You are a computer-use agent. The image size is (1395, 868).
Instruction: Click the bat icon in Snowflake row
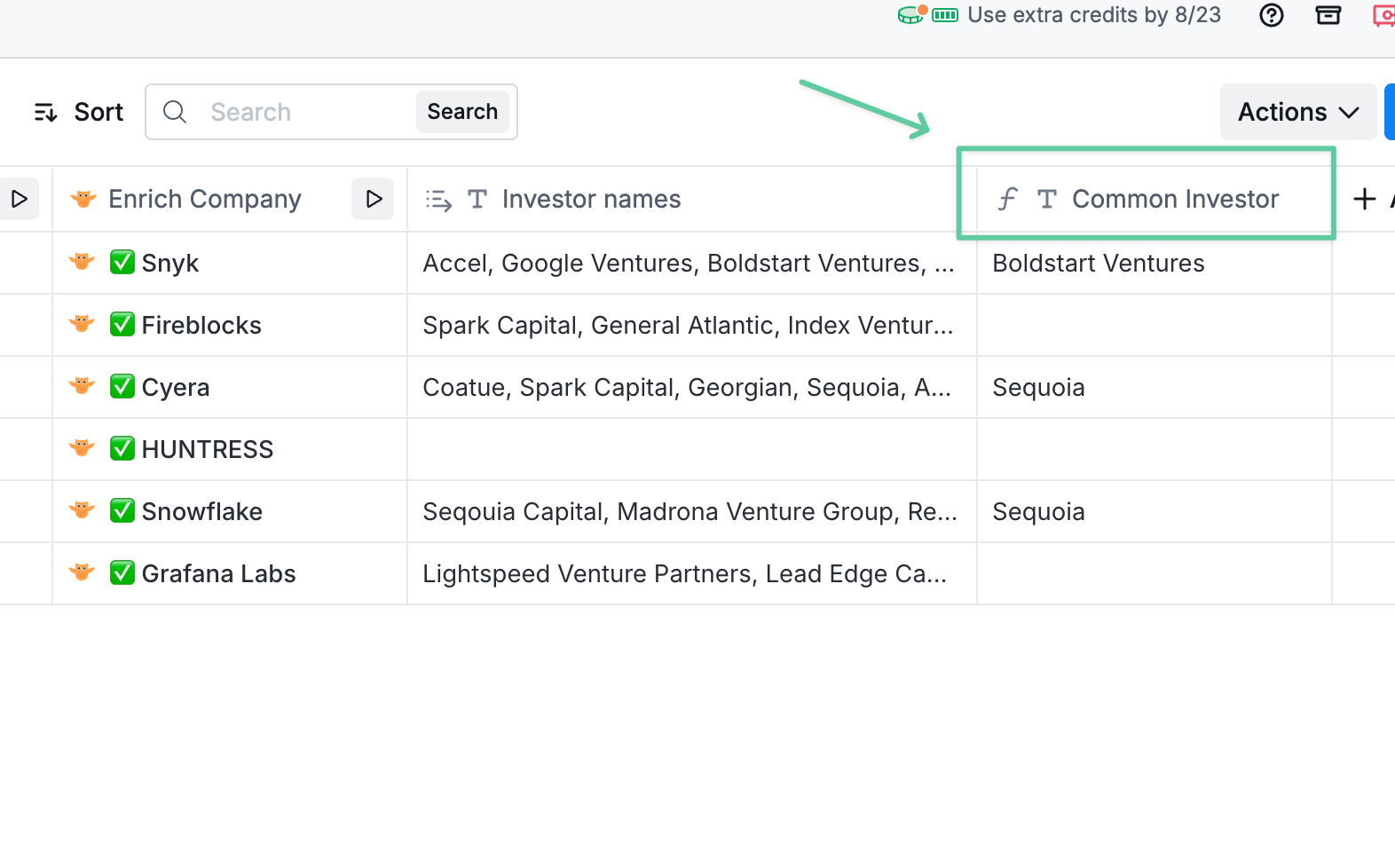pos(83,510)
